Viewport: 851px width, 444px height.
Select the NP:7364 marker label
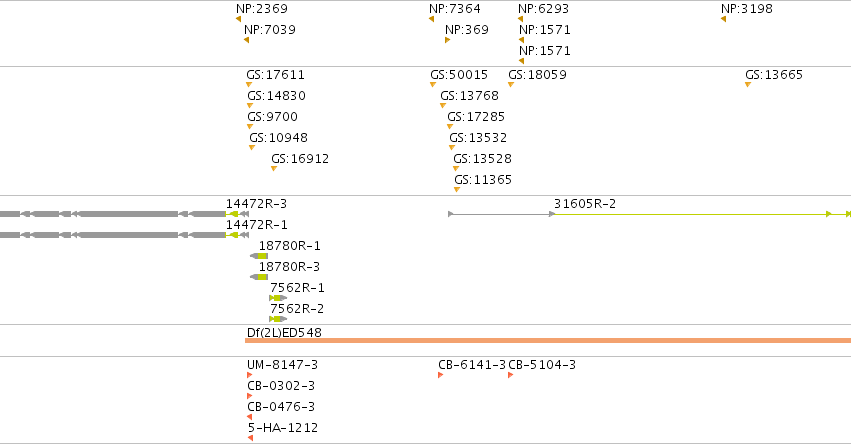pyautogui.click(x=455, y=9)
